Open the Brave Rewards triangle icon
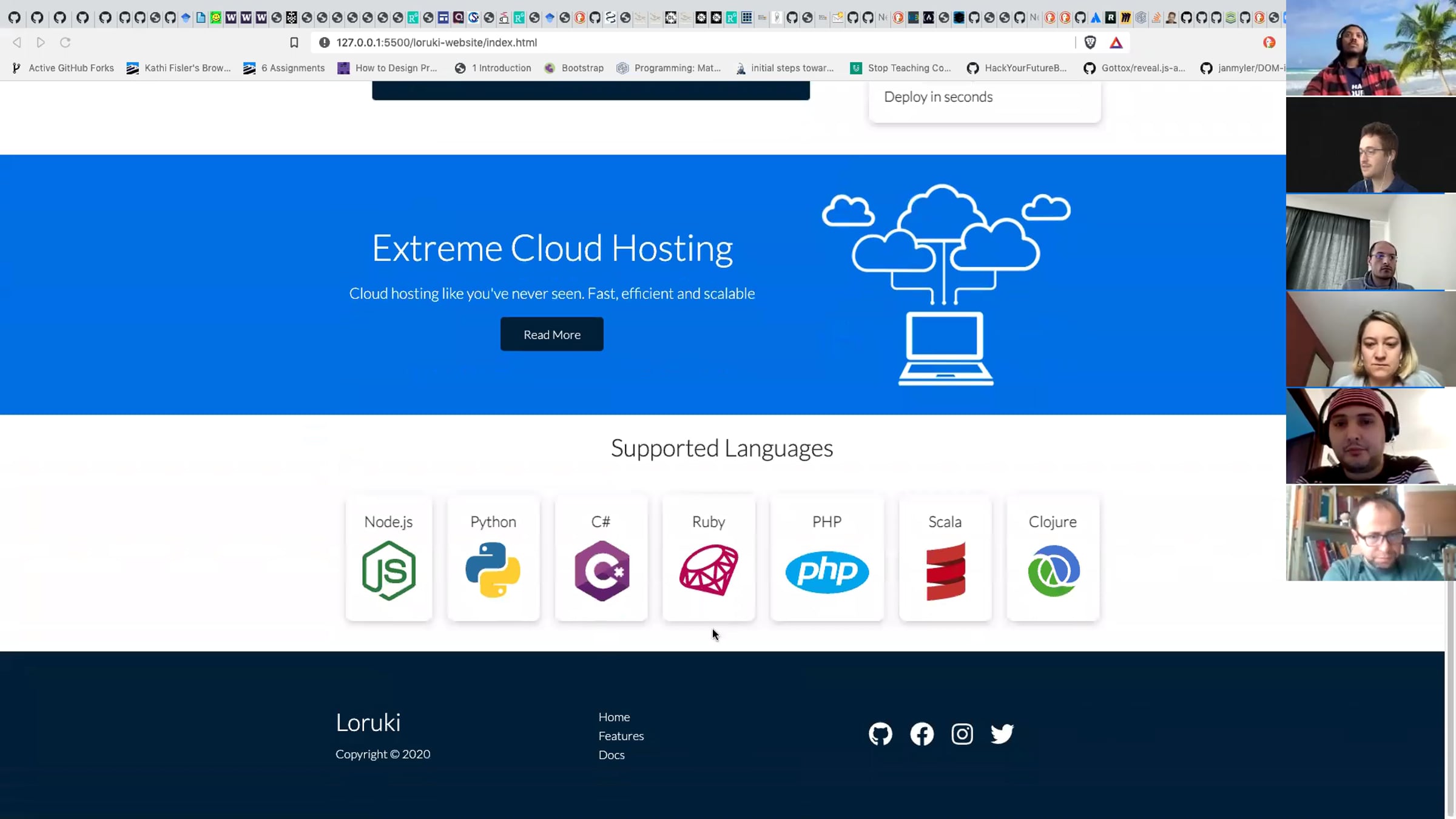Screen dimensions: 1456x819 point(1116,42)
